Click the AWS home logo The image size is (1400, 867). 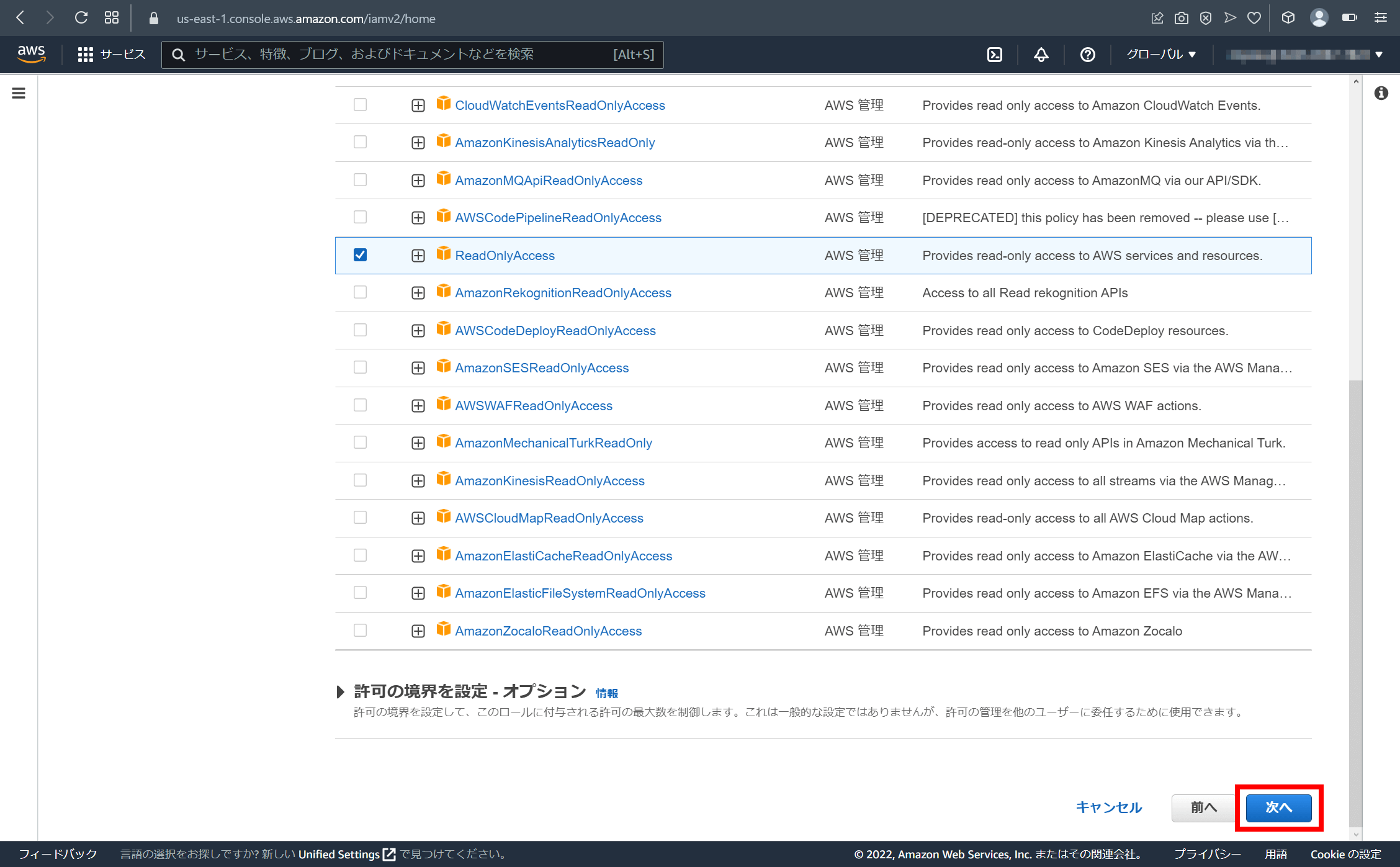(x=30, y=55)
